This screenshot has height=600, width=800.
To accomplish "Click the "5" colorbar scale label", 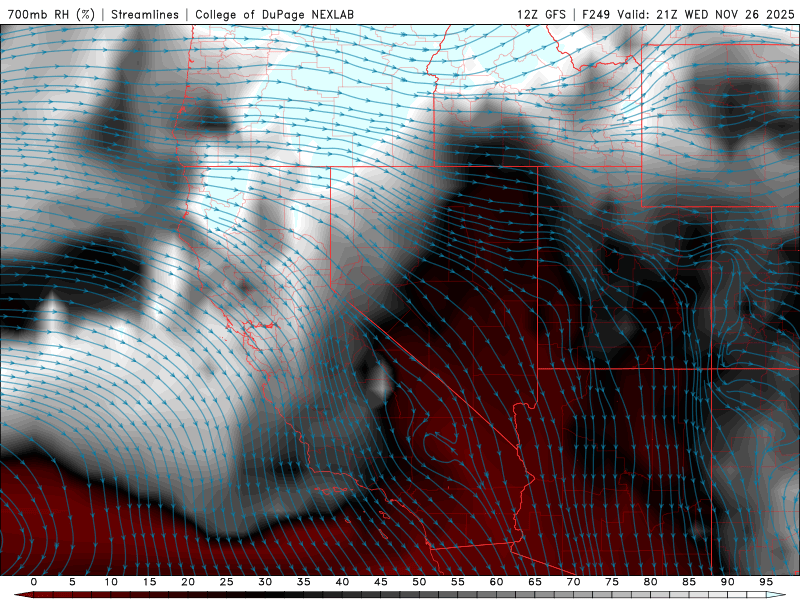I will pos(72,582).
